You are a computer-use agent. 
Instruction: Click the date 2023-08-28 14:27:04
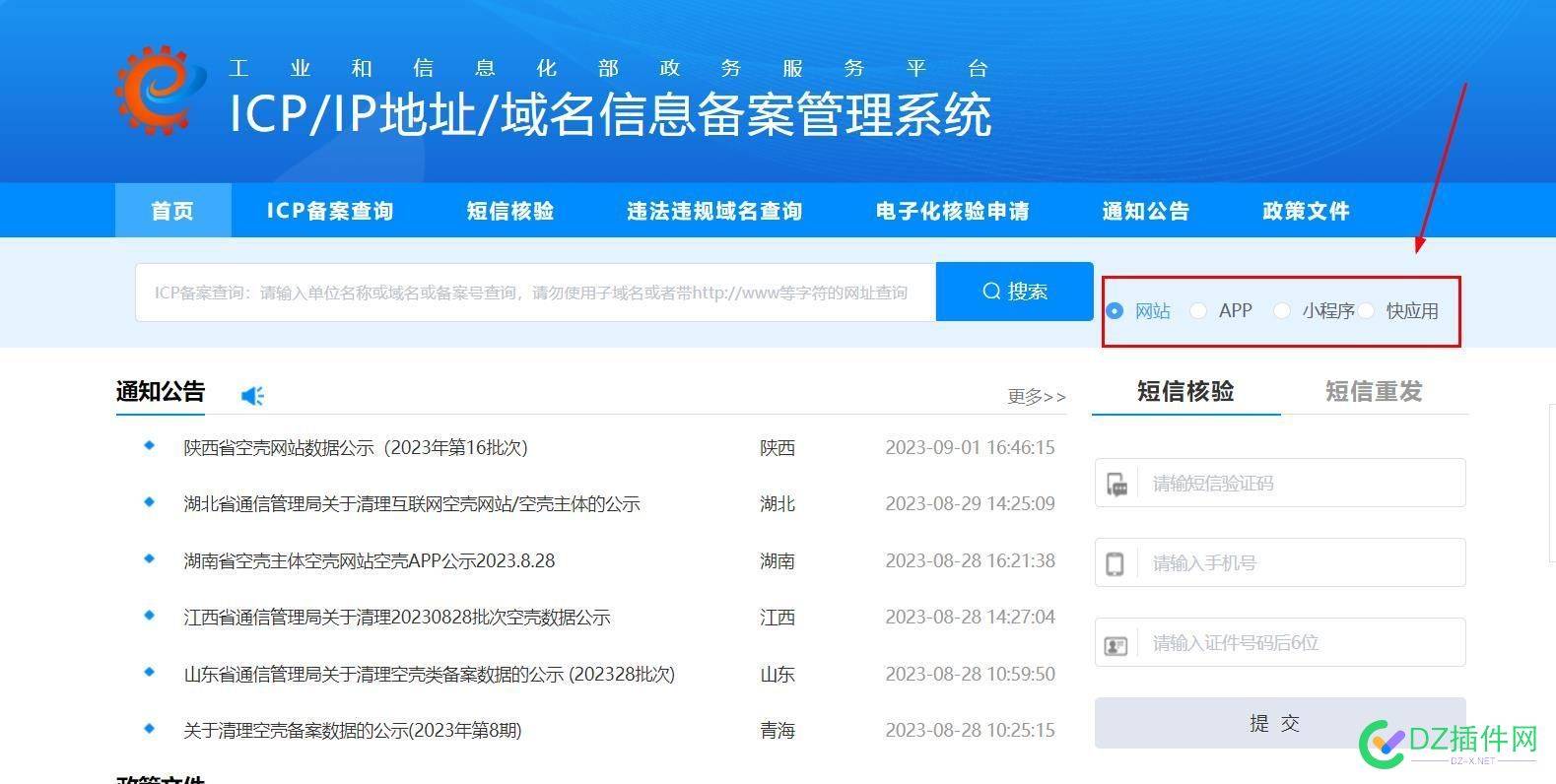(x=970, y=617)
